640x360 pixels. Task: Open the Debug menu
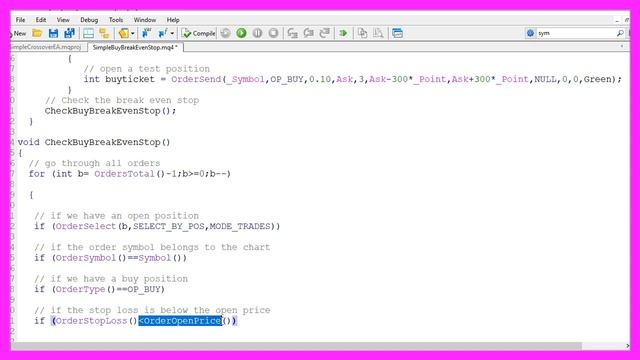tap(89, 20)
